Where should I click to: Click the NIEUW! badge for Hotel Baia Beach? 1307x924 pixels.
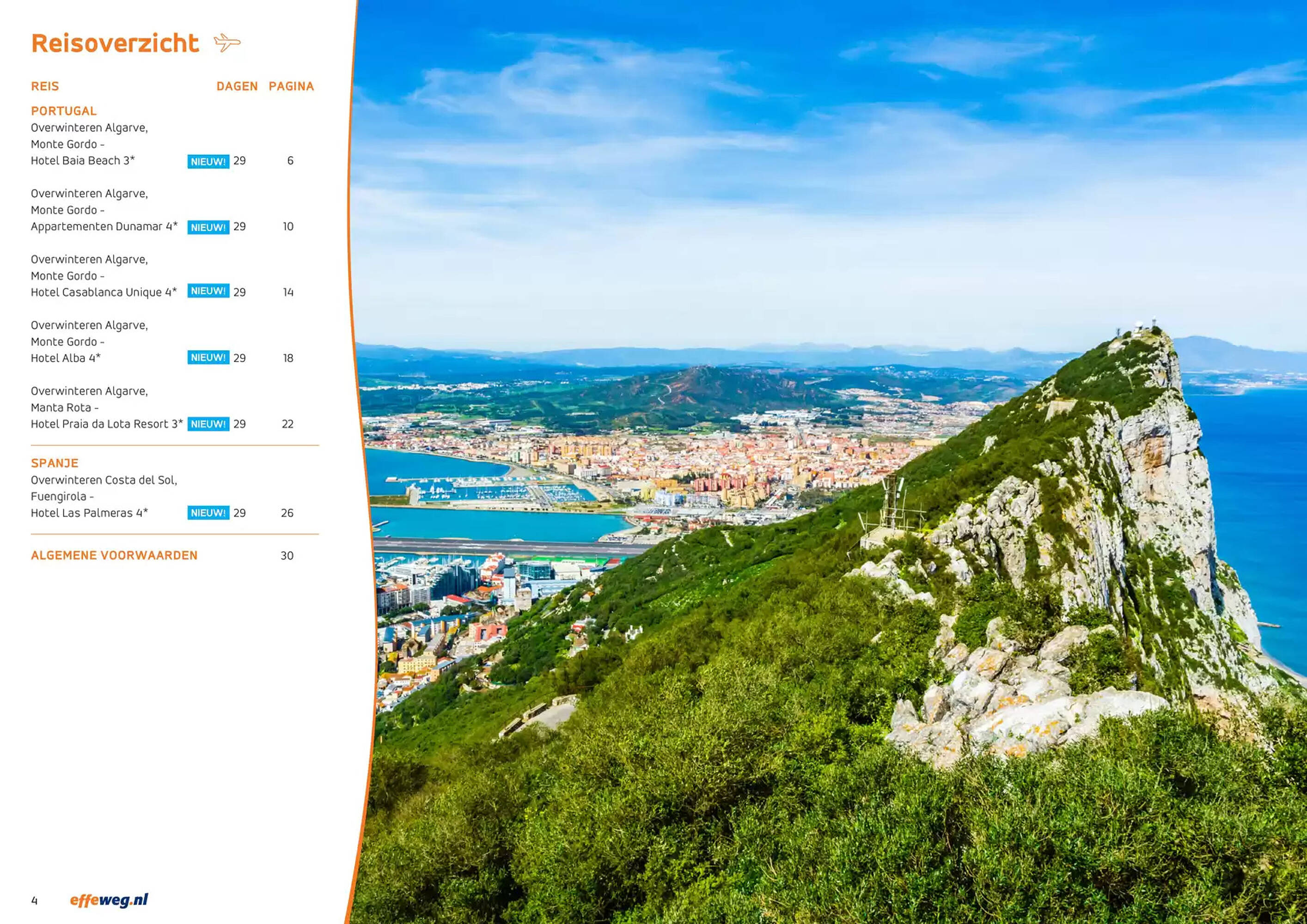tap(208, 162)
